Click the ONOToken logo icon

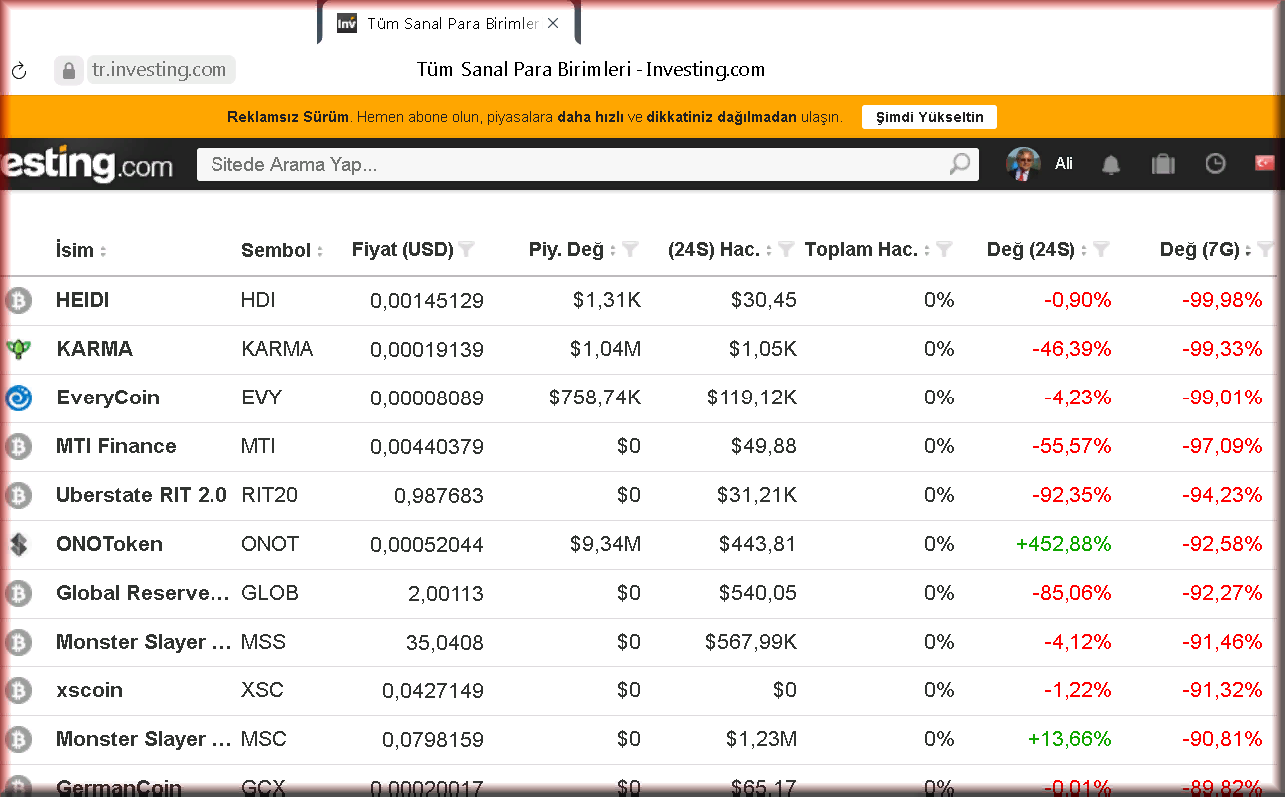pyautogui.click(x=18, y=545)
